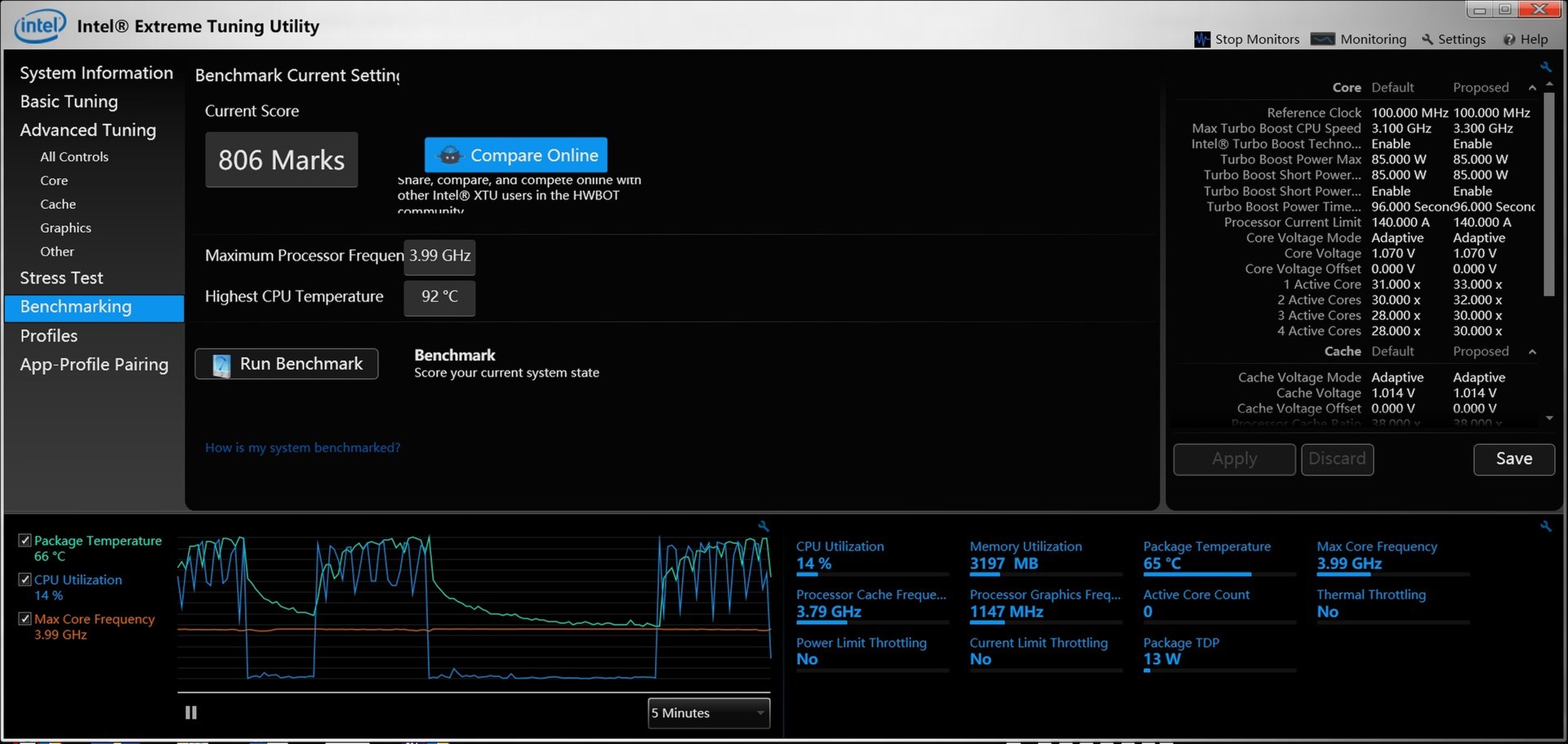Click the Active Core Count tile

coord(1219,604)
